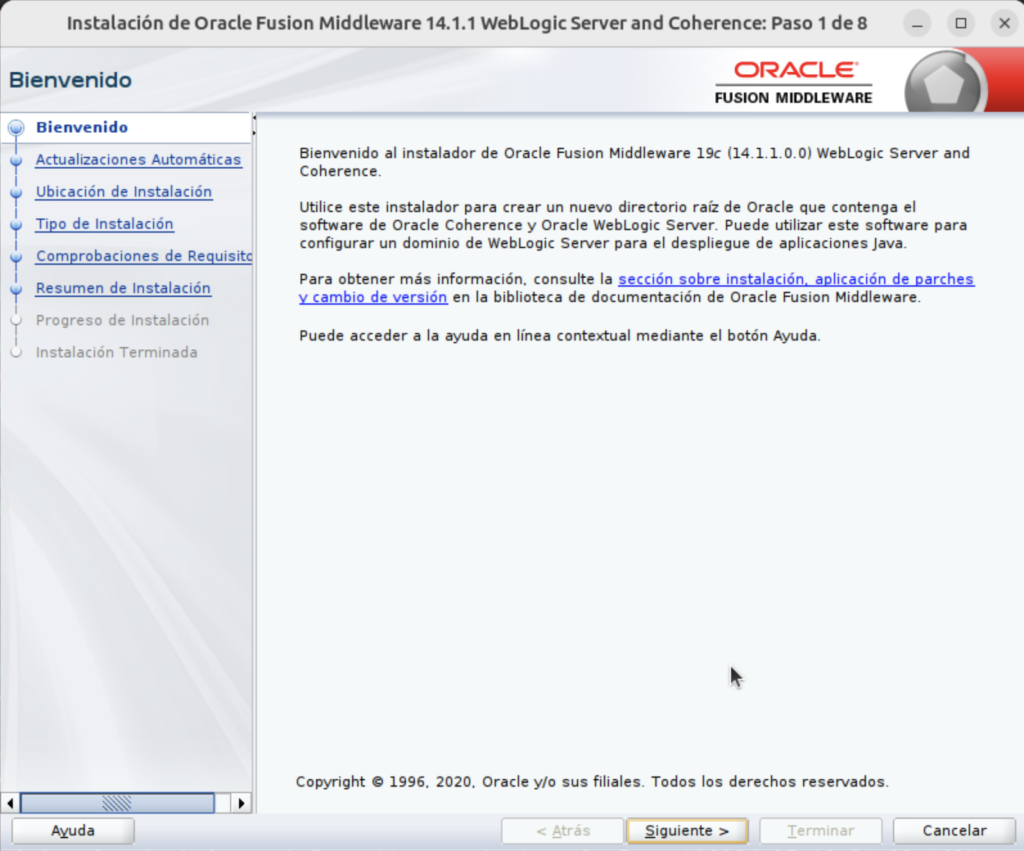Screen dimensions: 1024x851
Task: Click the step icon for Instalación Terminada
Action: pyautogui.click(x=16, y=352)
